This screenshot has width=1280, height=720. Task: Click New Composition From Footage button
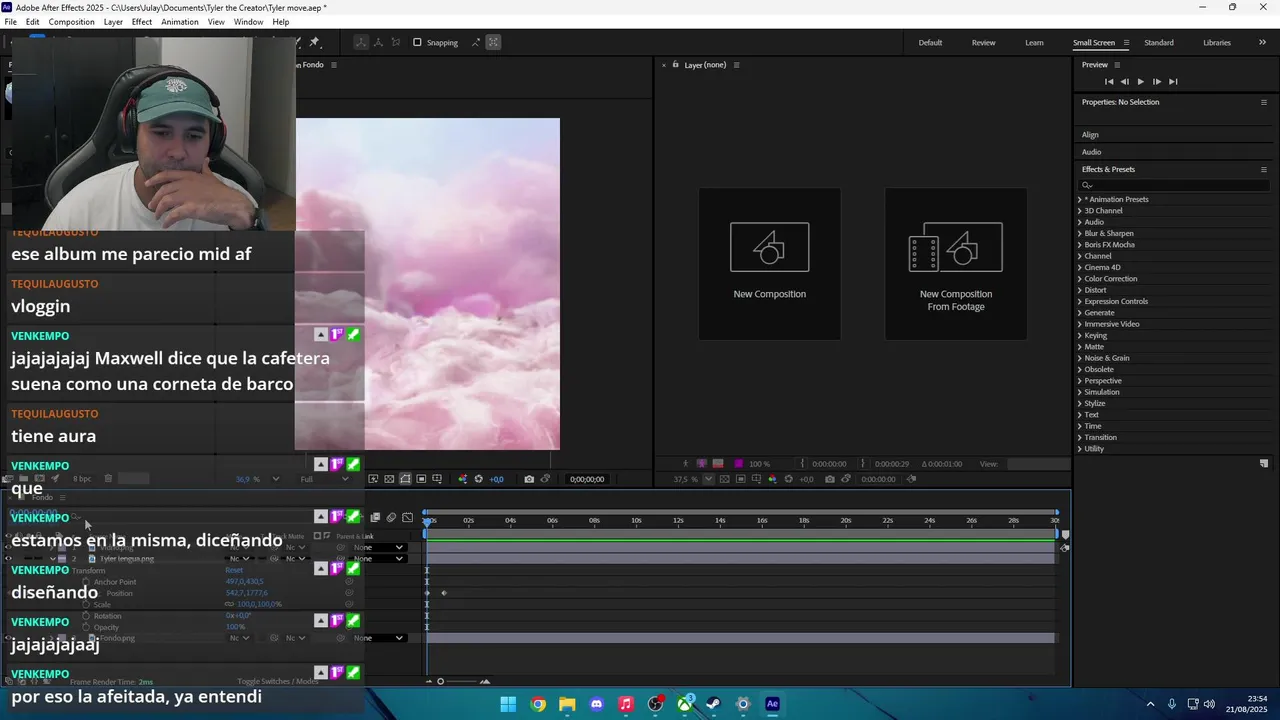pos(956,264)
